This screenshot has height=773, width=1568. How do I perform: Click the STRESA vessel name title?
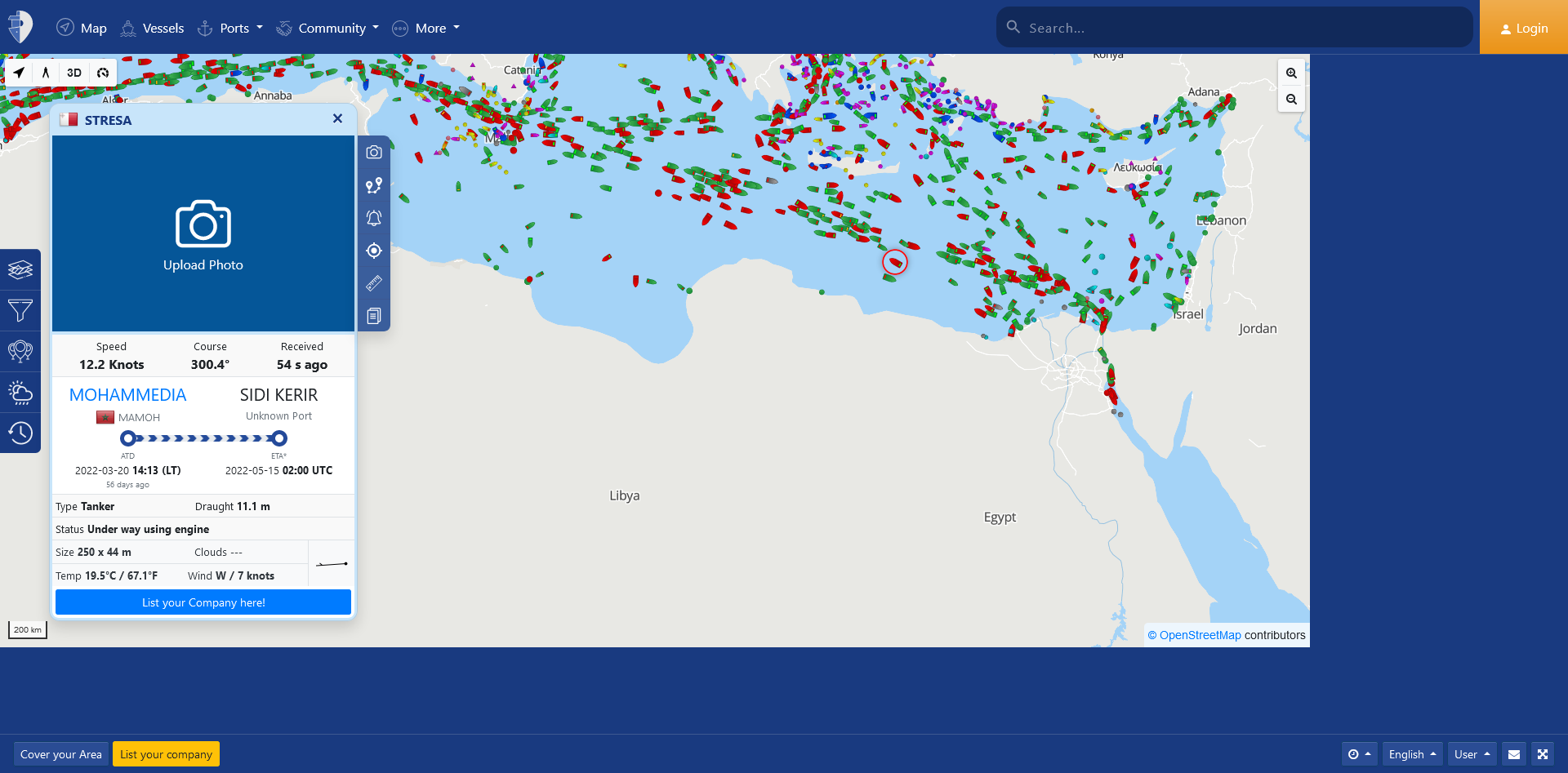coord(108,120)
